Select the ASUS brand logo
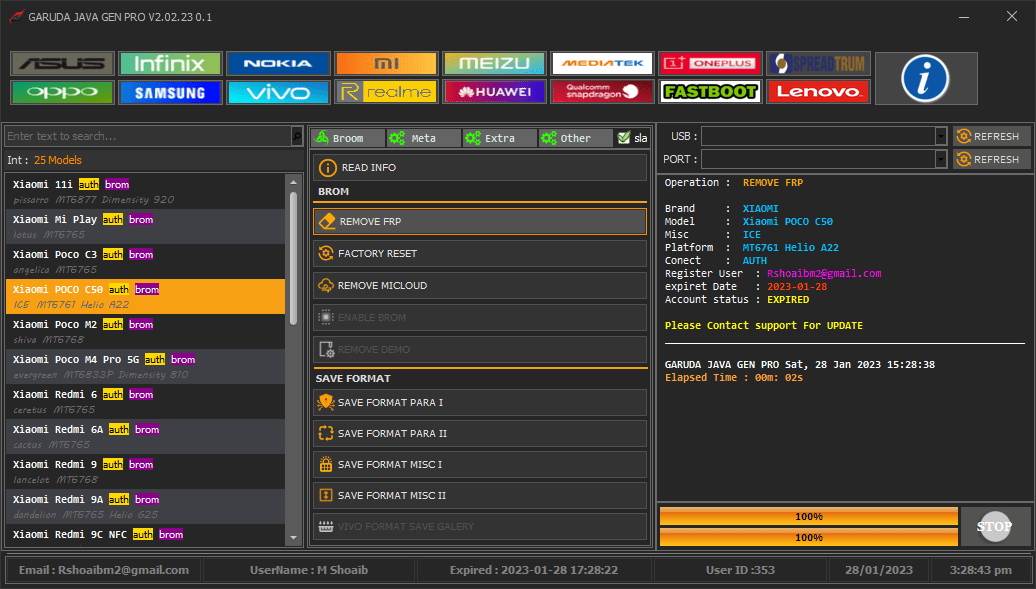This screenshot has width=1036, height=589. coord(62,64)
